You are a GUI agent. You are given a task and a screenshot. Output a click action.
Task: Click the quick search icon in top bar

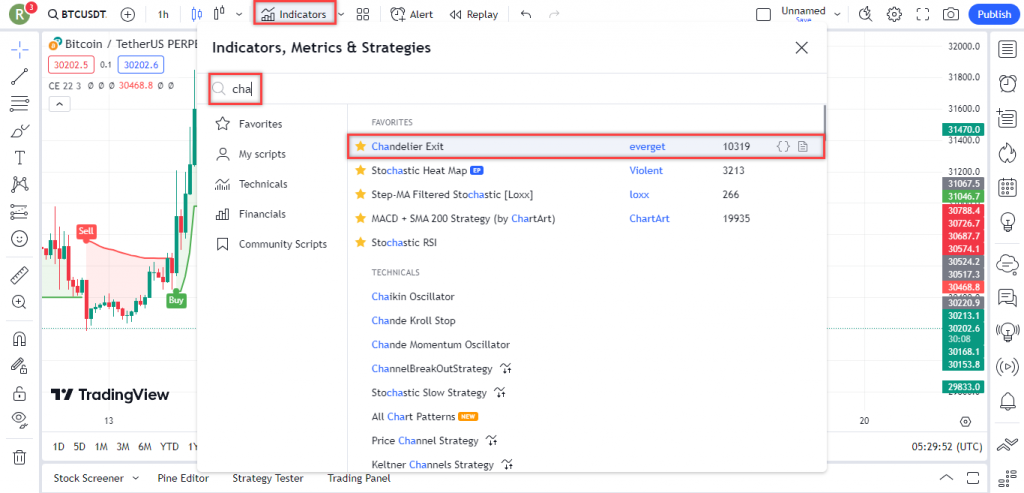pyautogui.click(x=865, y=14)
